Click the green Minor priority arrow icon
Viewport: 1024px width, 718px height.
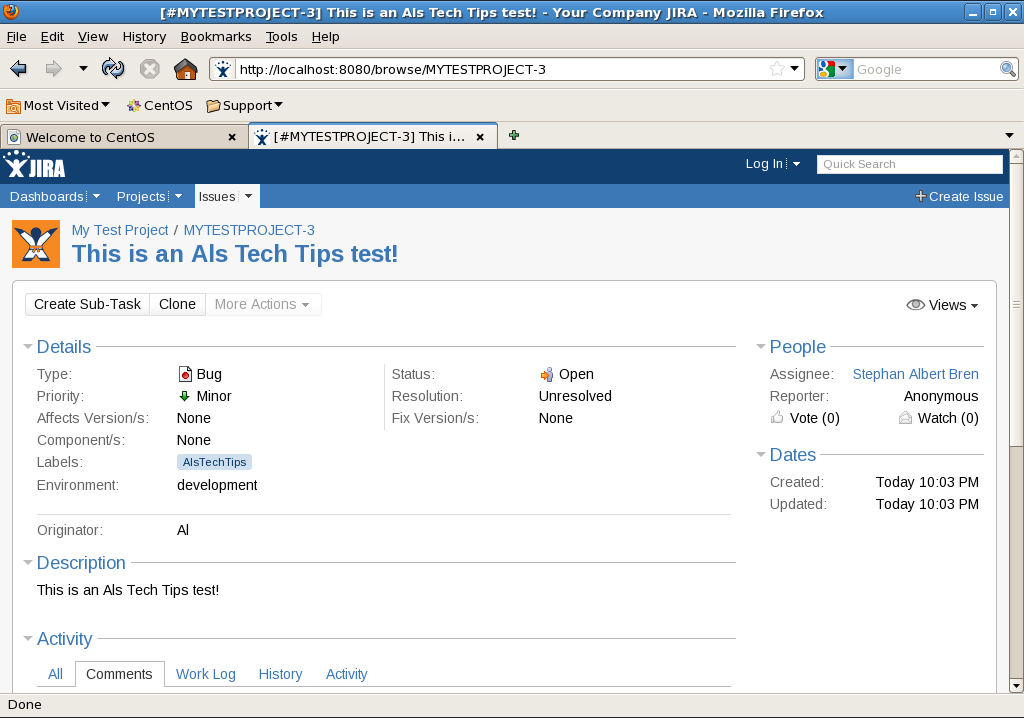tap(184, 396)
